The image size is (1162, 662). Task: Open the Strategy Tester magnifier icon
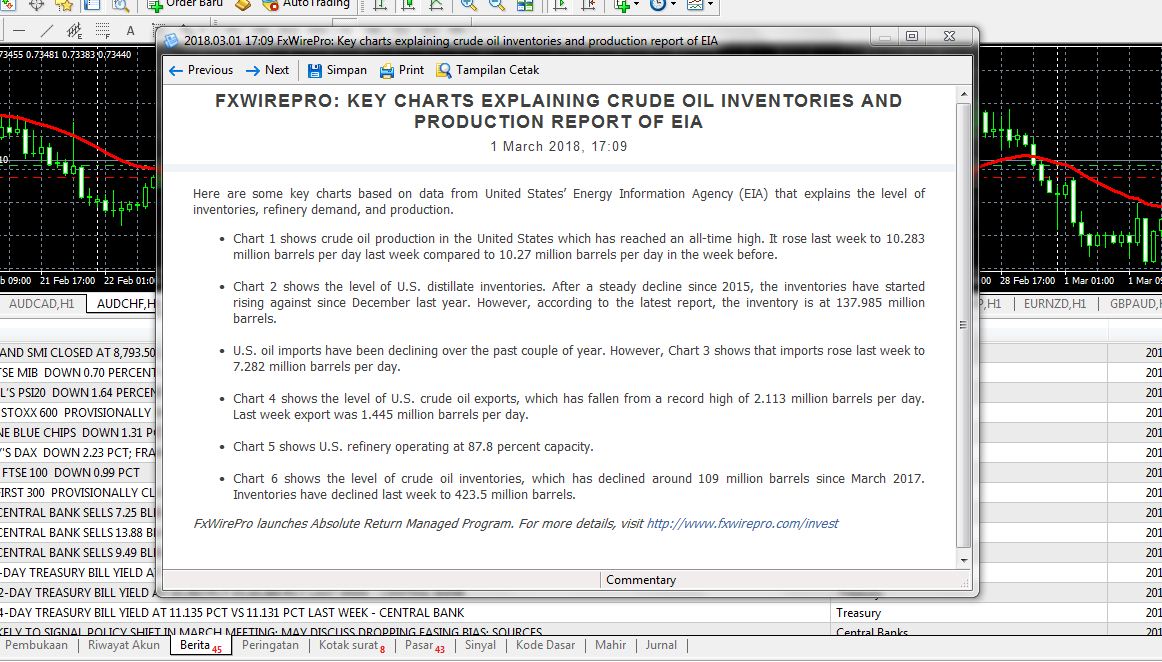pyautogui.click(x=120, y=4)
